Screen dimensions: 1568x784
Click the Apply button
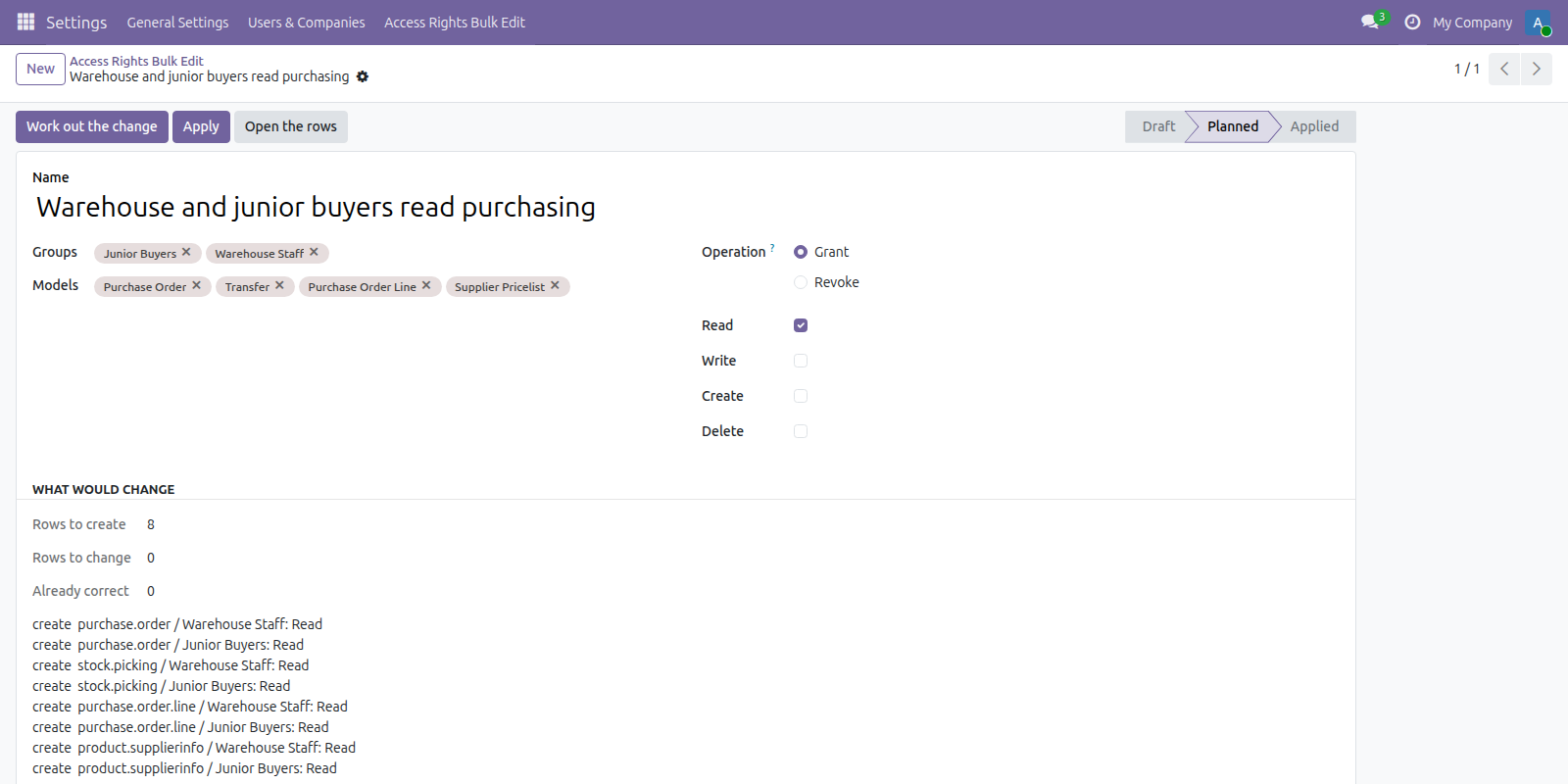click(x=201, y=126)
